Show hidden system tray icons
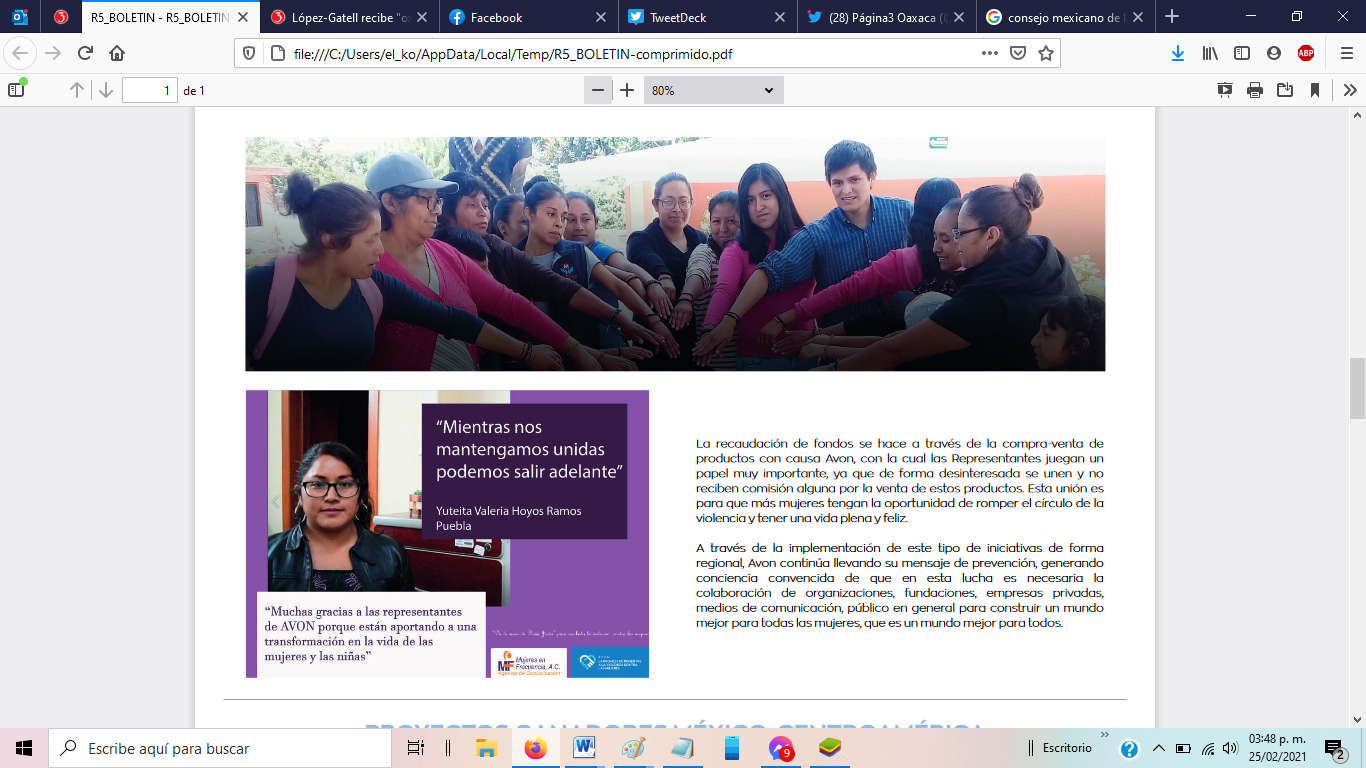The image size is (1366, 768). pos(1159,748)
